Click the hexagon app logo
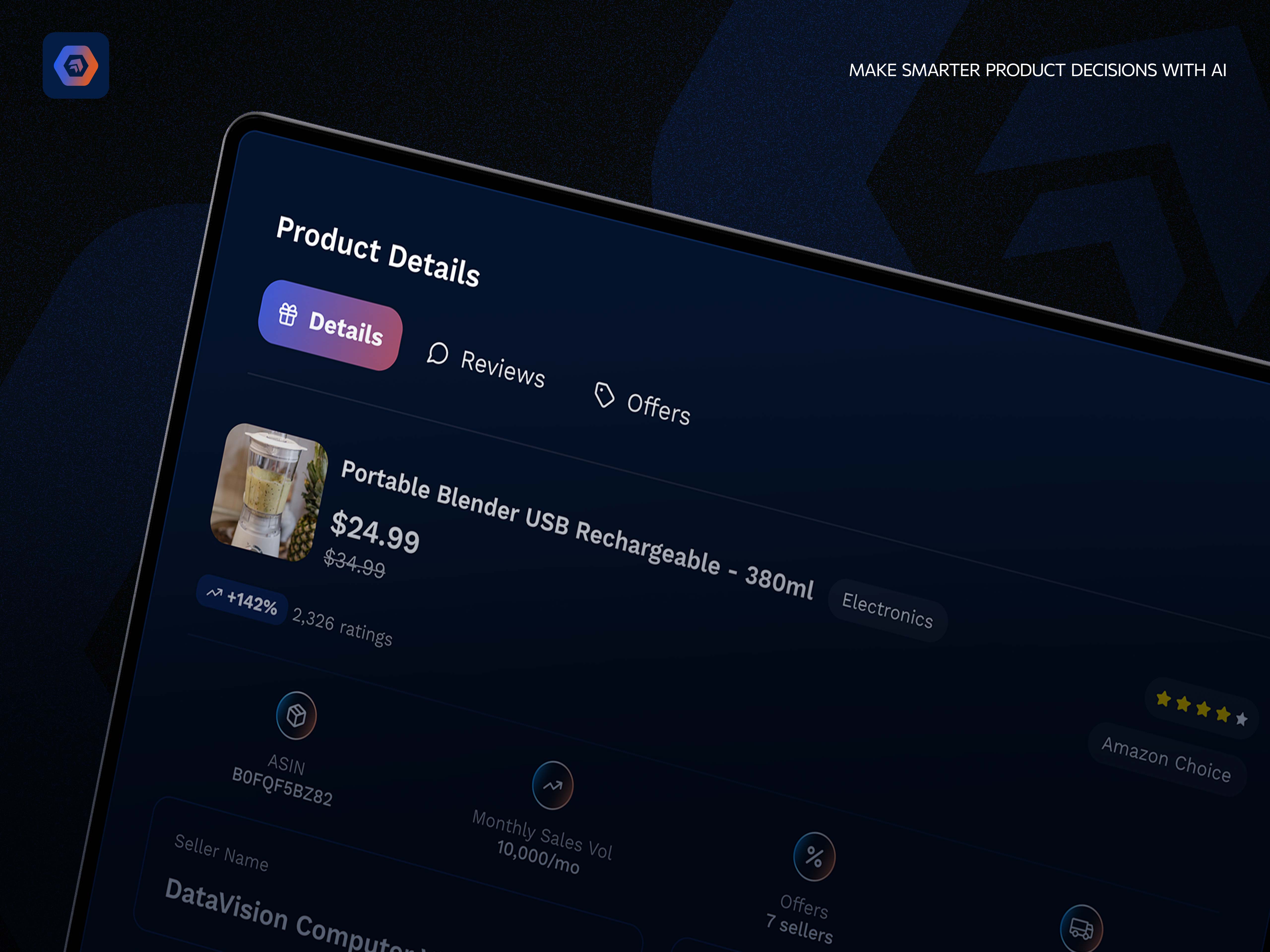 (x=76, y=65)
